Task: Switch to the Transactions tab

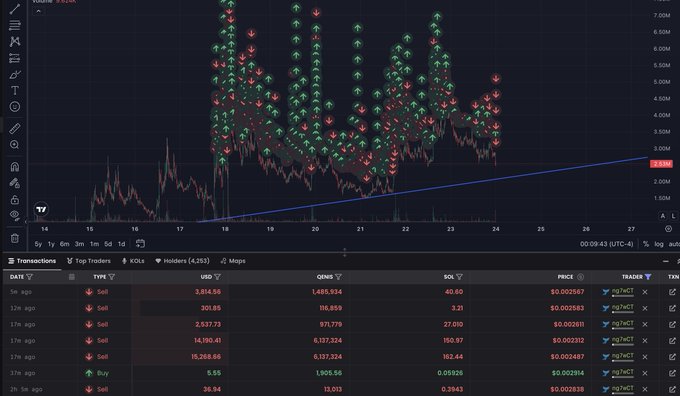Action: (32, 261)
